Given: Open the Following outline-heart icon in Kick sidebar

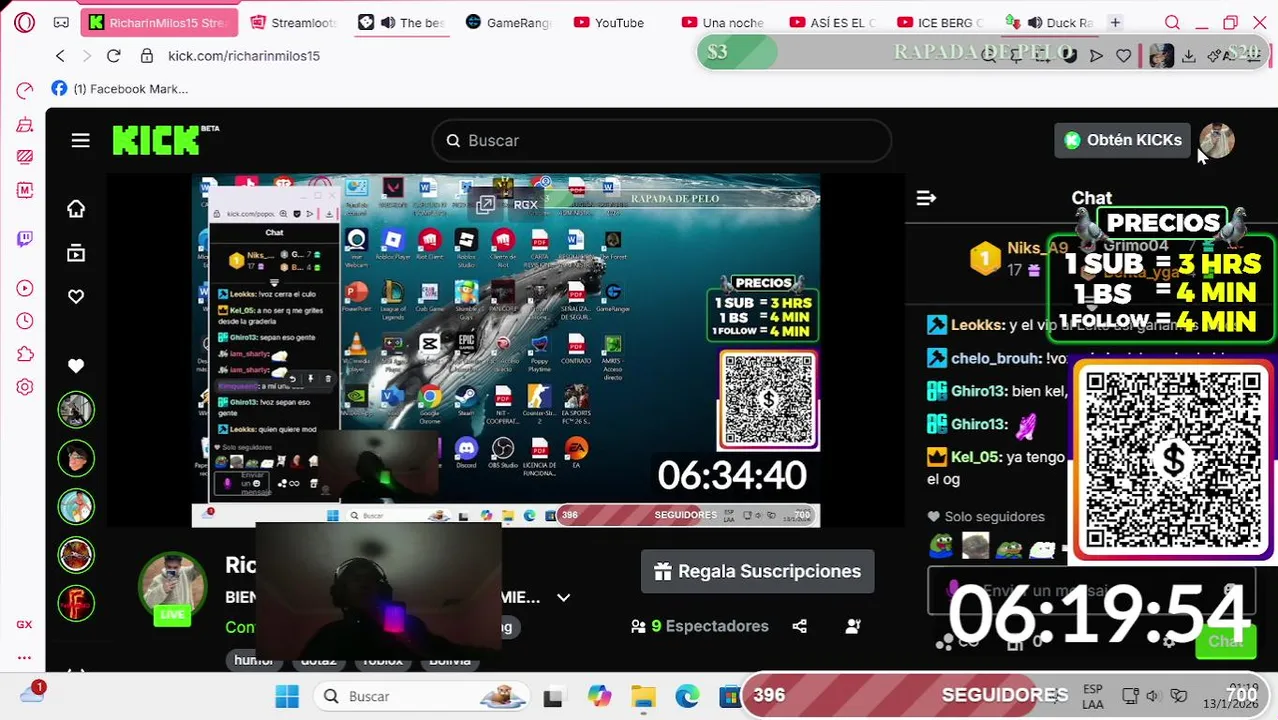Looking at the screenshot, I should click(76, 296).
